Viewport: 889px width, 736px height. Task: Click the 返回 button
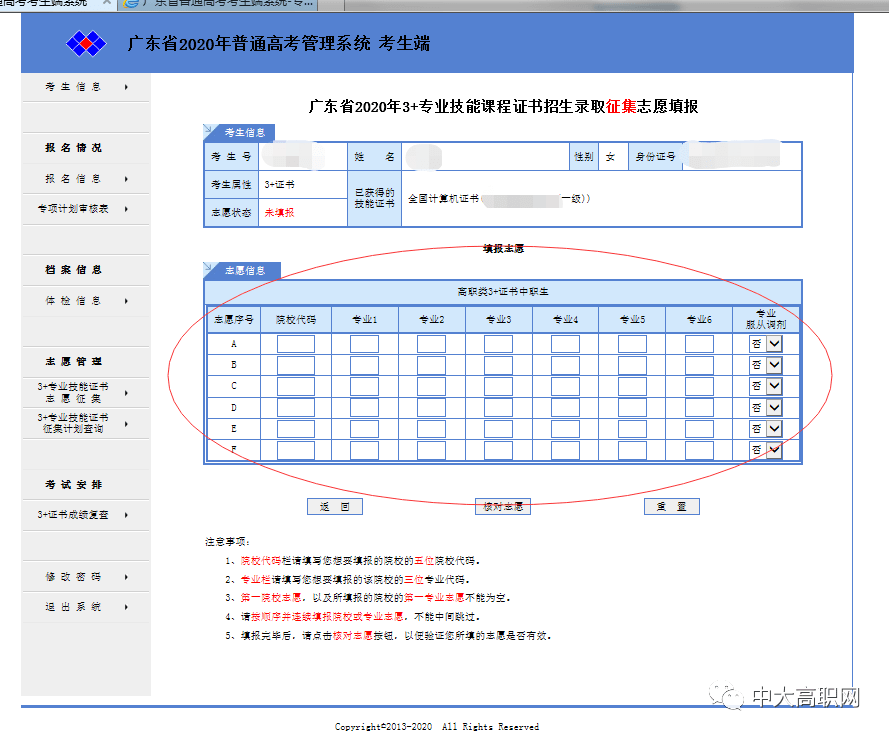pos(335,506)
